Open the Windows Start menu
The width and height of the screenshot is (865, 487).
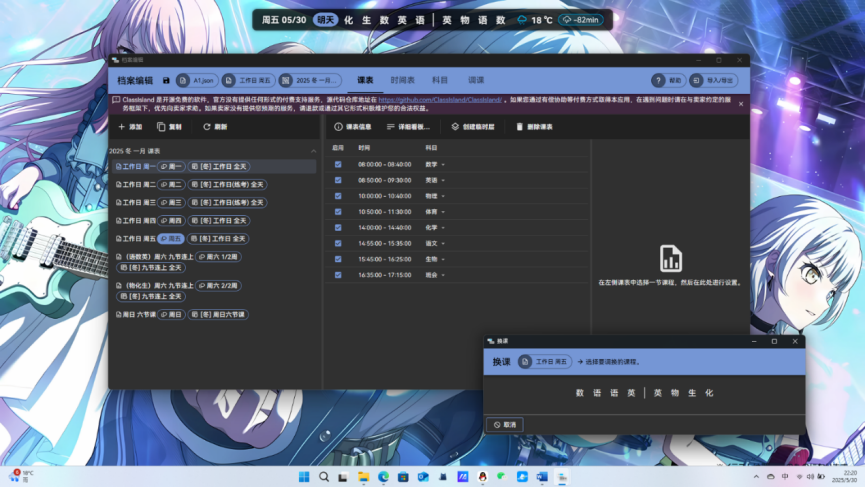point(304,477)
